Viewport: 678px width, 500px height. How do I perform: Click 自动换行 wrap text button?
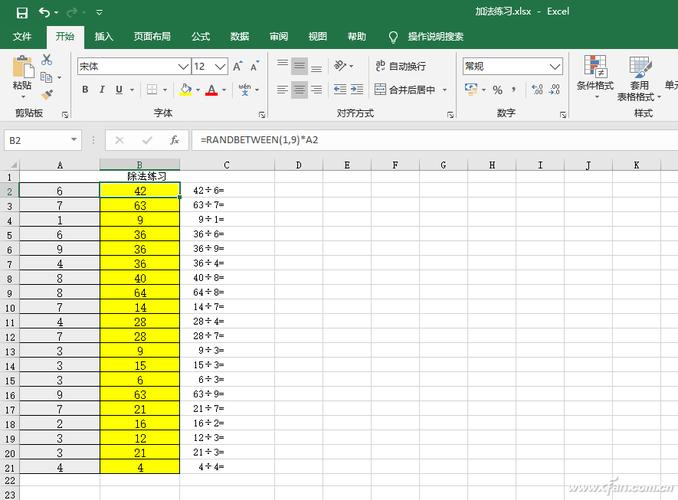[400, 66]
